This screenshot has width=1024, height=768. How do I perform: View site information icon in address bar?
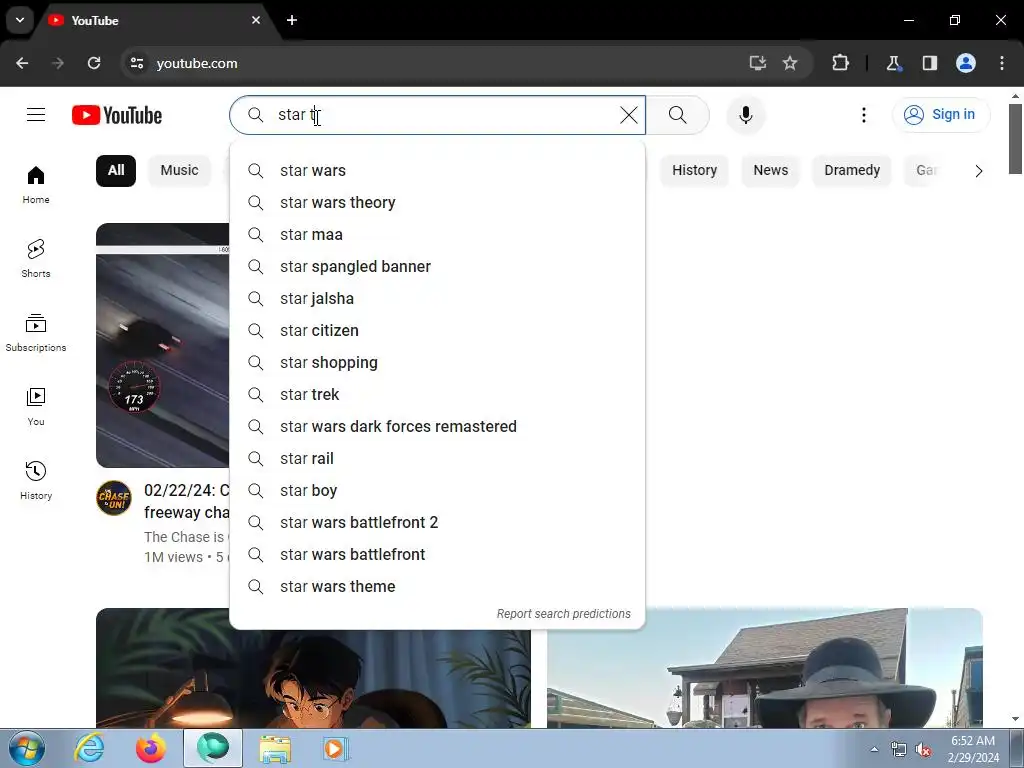[136, 63]
